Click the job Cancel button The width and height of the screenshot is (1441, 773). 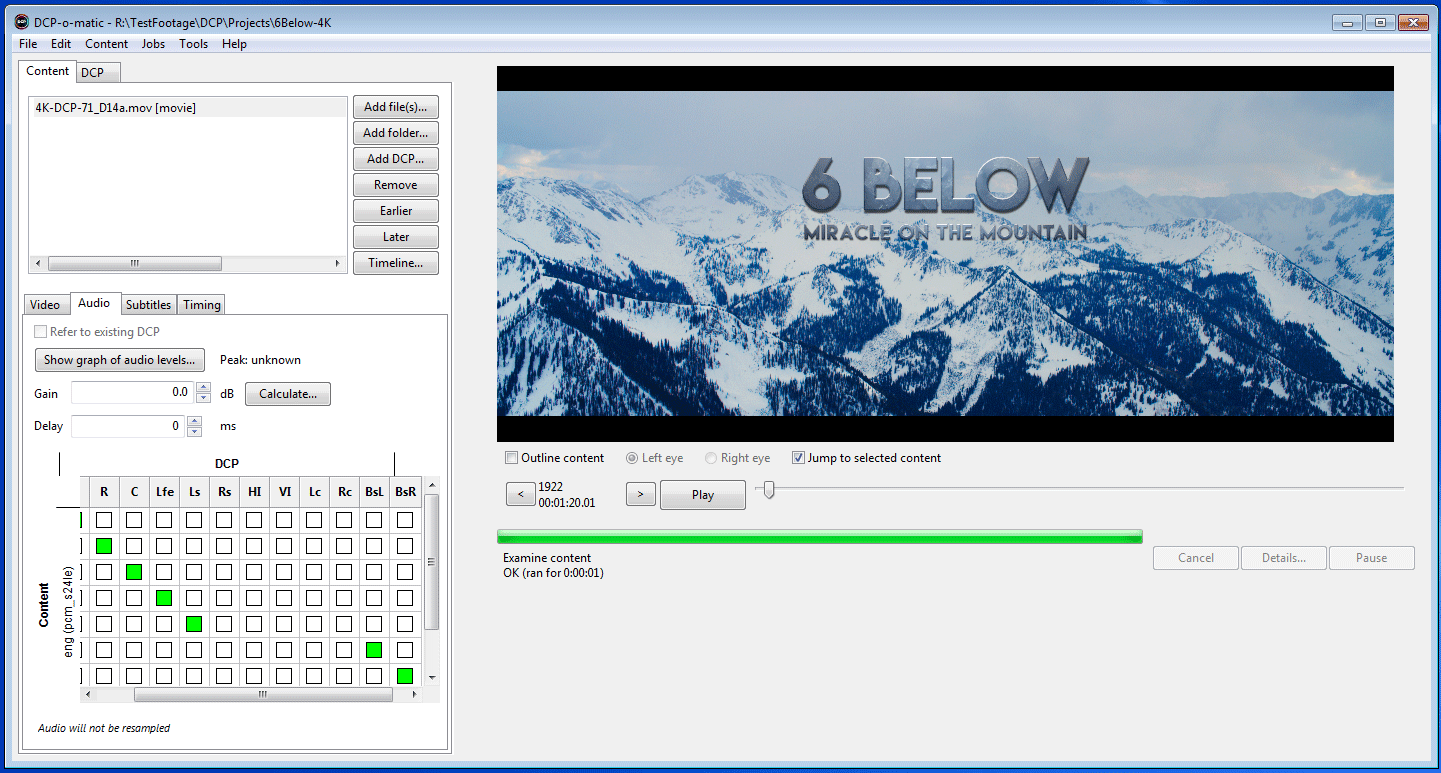pyautogui.click(x=1196, y=558)
